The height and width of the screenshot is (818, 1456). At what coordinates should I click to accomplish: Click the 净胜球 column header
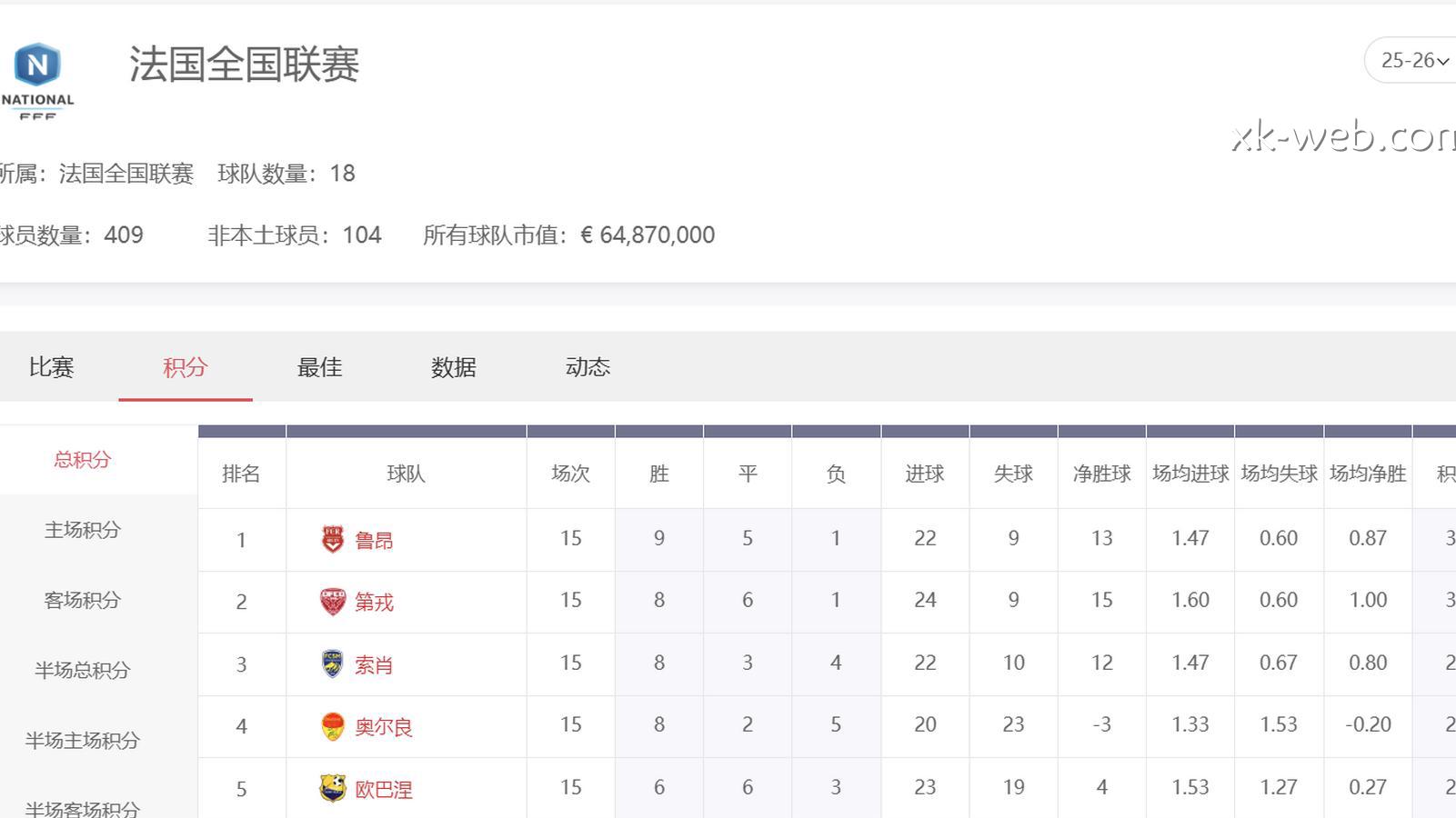(1101, 474)
